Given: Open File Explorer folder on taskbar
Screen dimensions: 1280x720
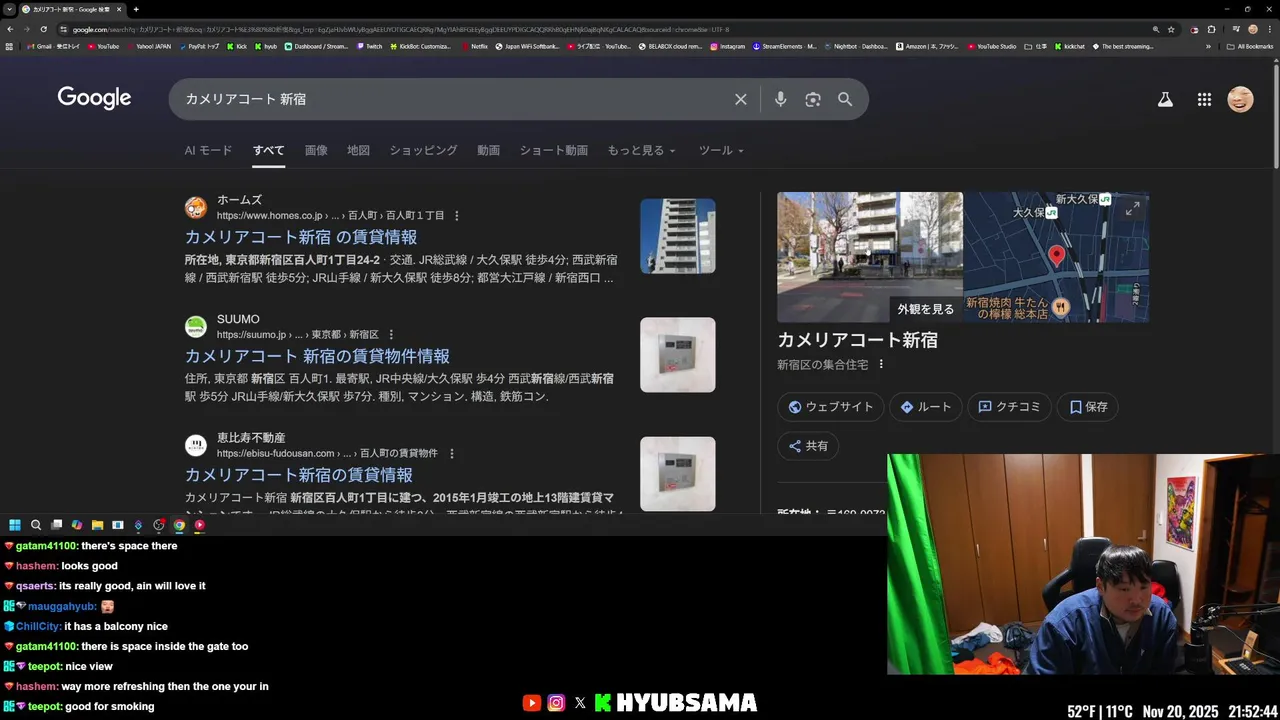Looking at the screenshot, I should pos(97,525).
